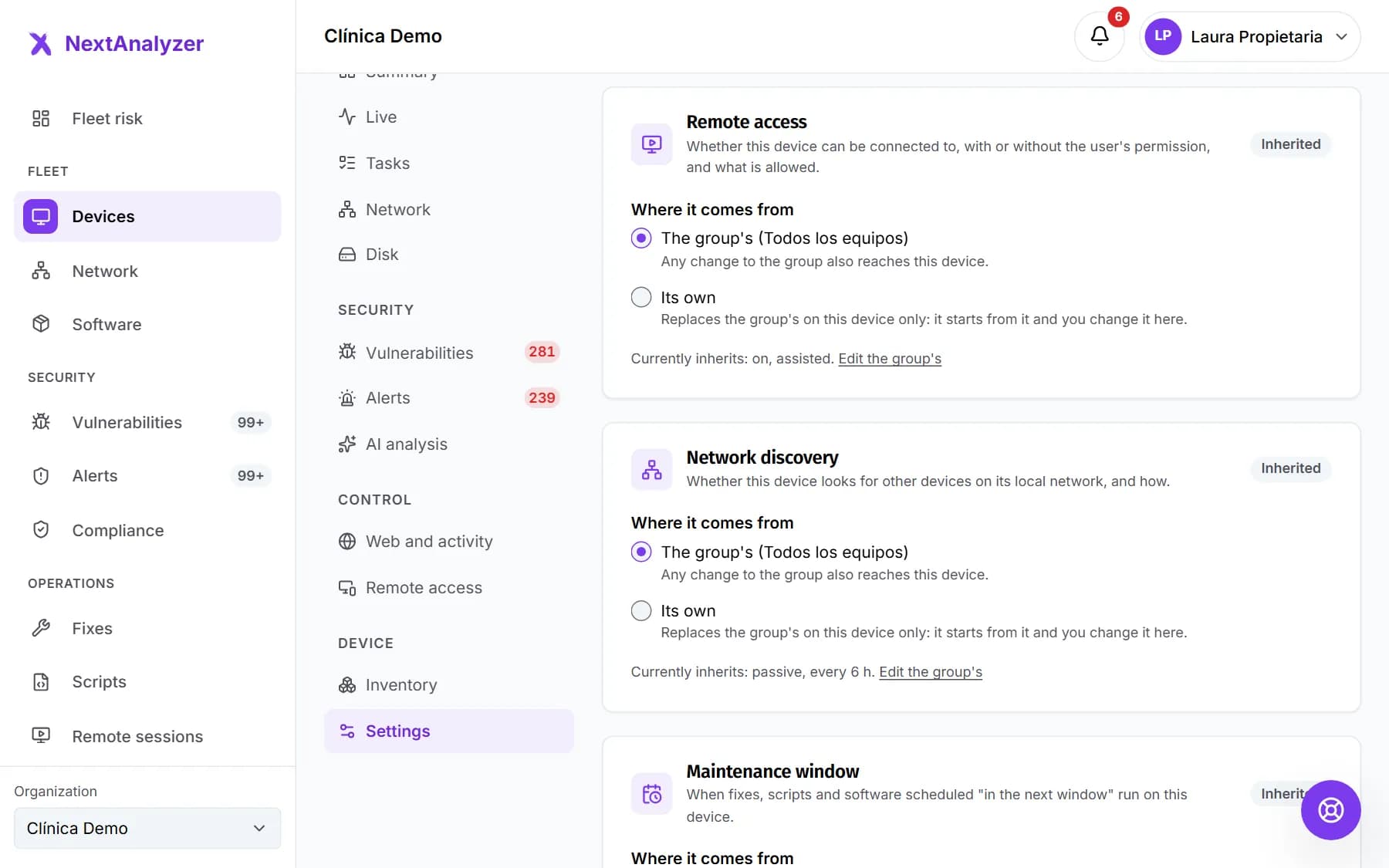Click the Compliance shield-check icon
Image resolution: width=1389 pixels, height=868 pixels.
coord(41,530)
